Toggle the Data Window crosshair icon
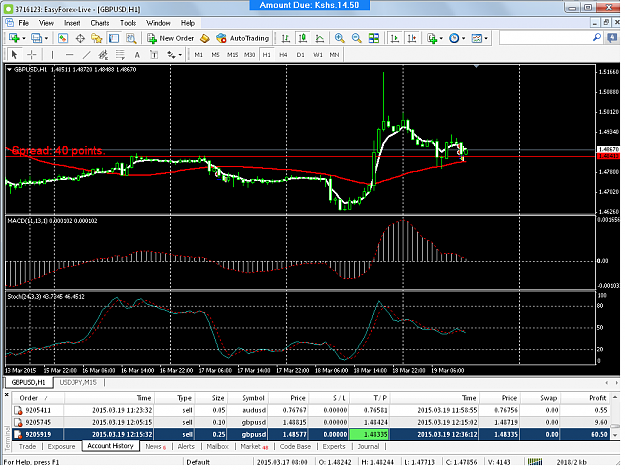 coord(80,38)
